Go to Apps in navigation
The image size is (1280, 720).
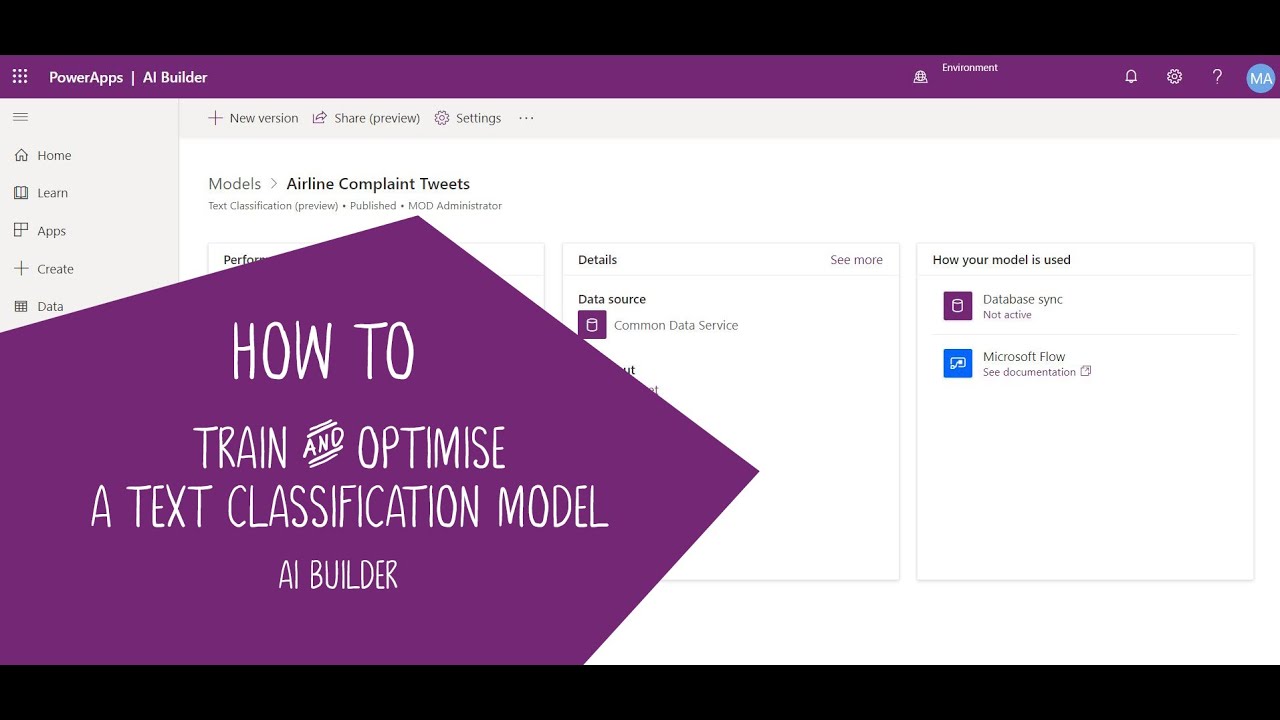(51, 231)
